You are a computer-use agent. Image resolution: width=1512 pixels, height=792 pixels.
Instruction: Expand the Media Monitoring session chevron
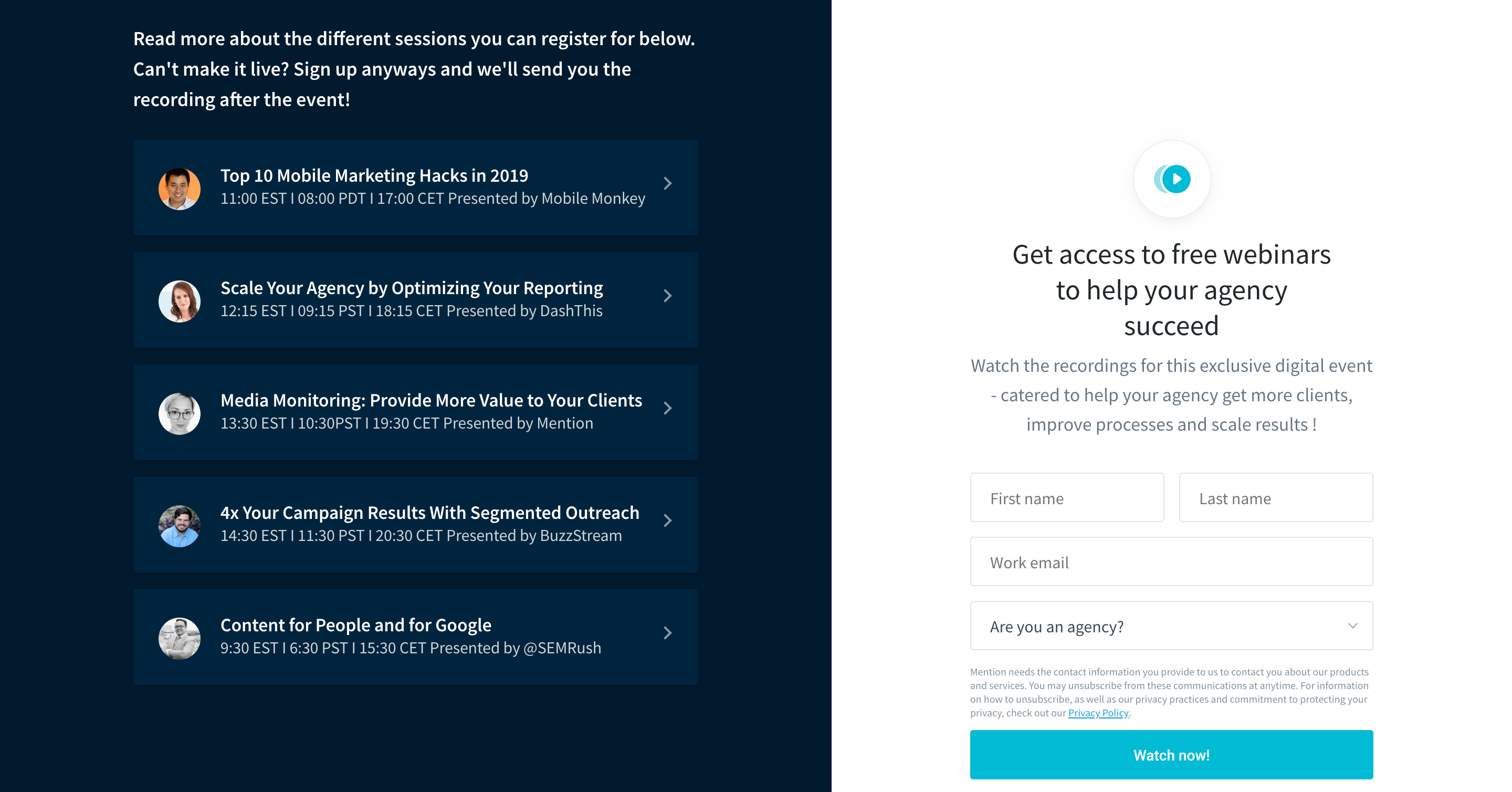667,408
